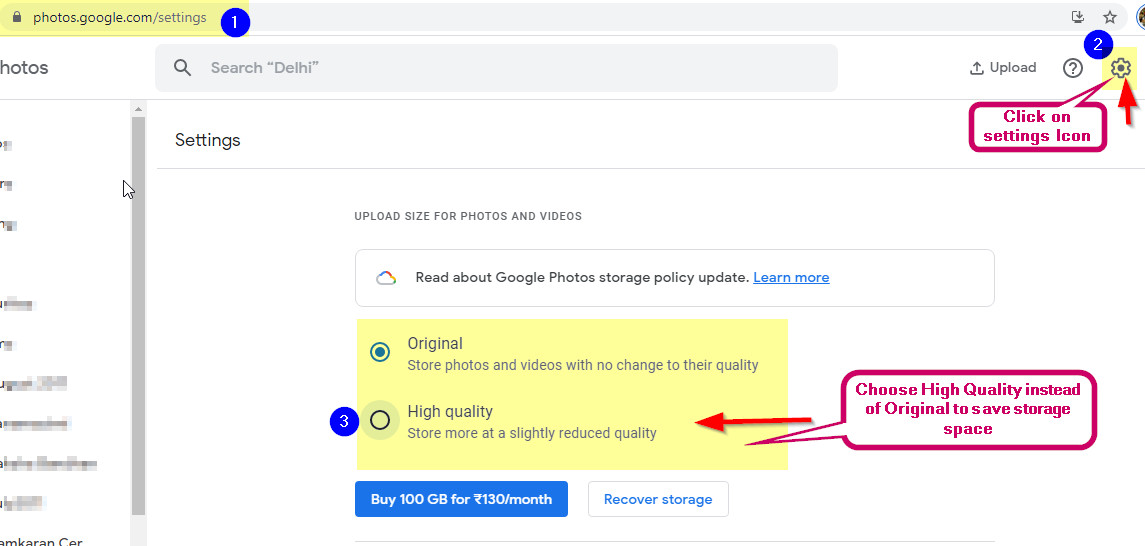Image resolution: width=1145 pixels, height=546 pixels.
Task: Click the storage policy update notice card
Action: (675, 278)
